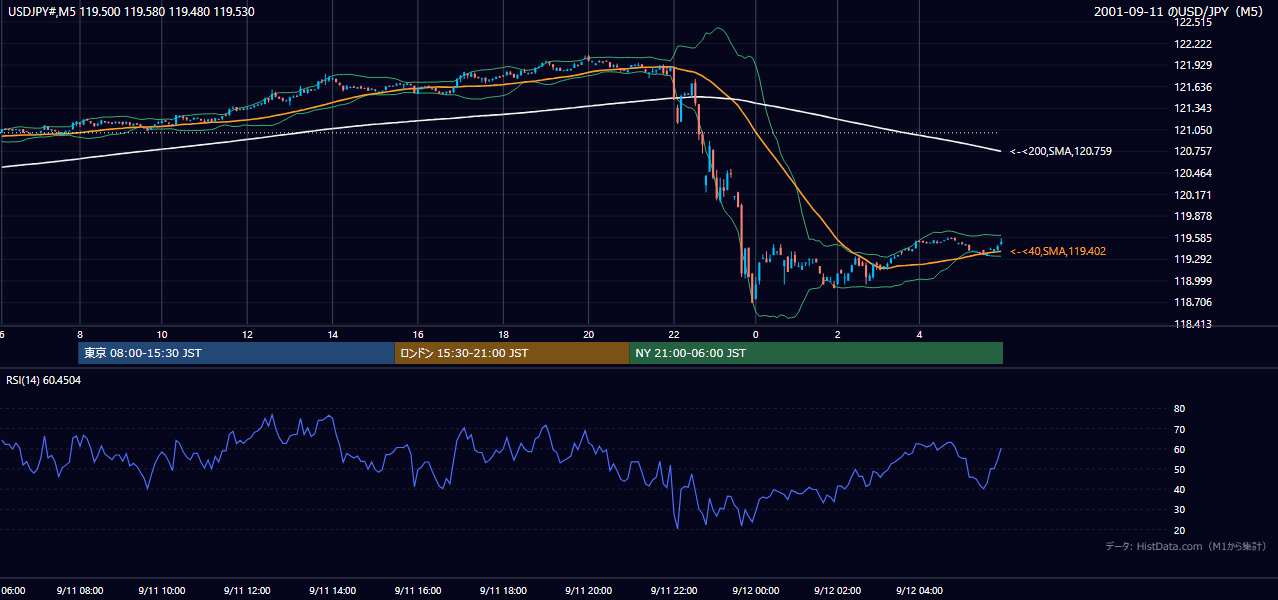
Task: Click hour label 20 under the price chart
Action: click(589, 335)
